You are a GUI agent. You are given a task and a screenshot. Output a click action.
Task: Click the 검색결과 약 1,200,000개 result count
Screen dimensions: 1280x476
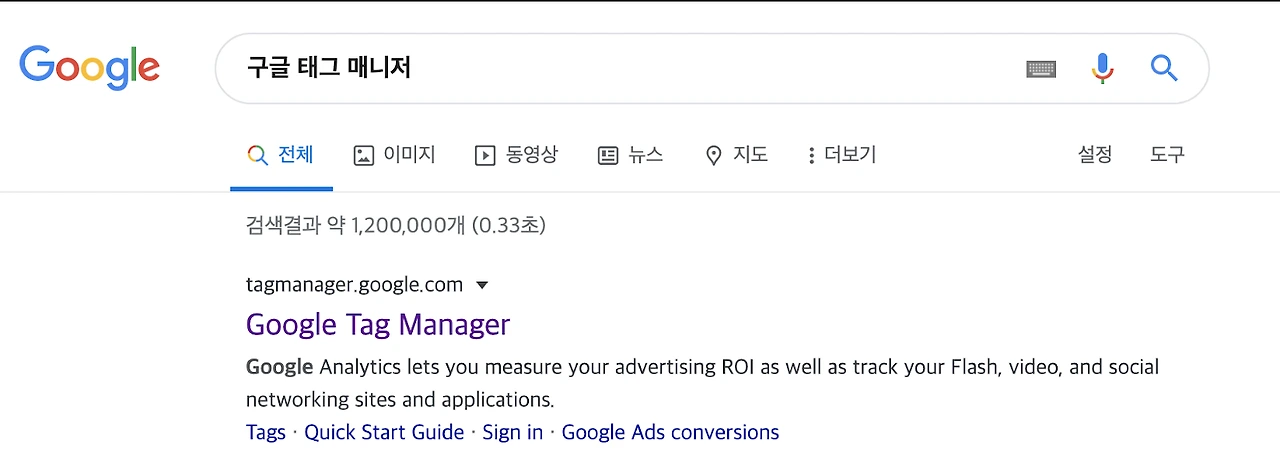(x=395, y=225)
